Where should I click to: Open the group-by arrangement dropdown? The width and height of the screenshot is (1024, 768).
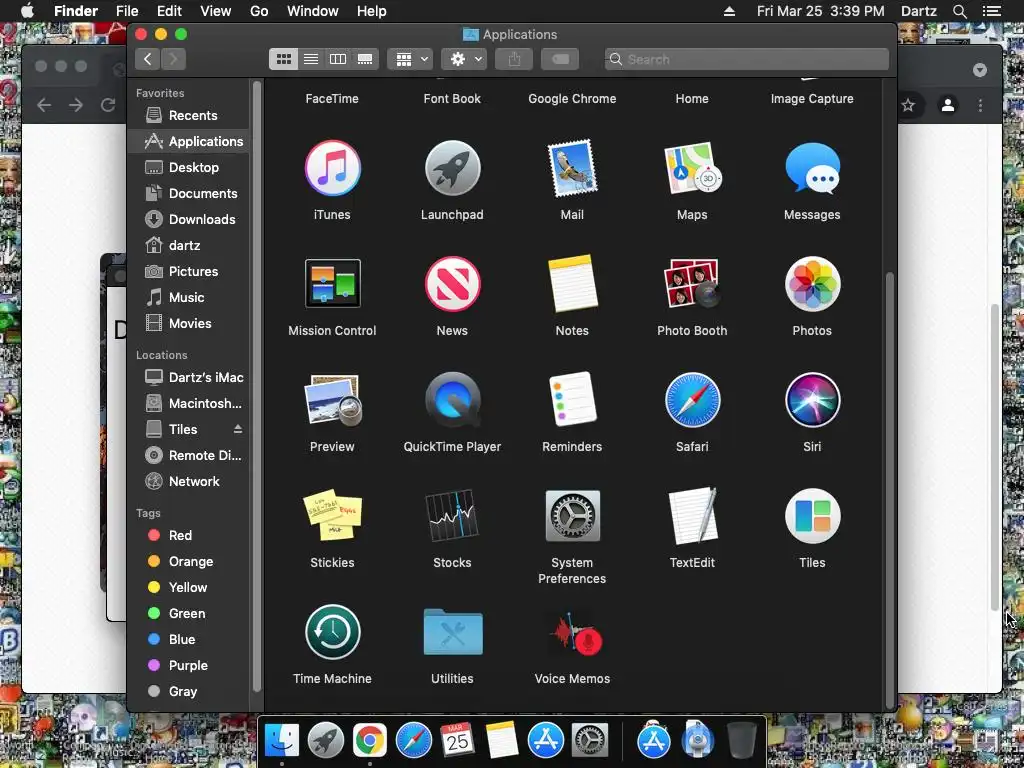click(410, 59)
